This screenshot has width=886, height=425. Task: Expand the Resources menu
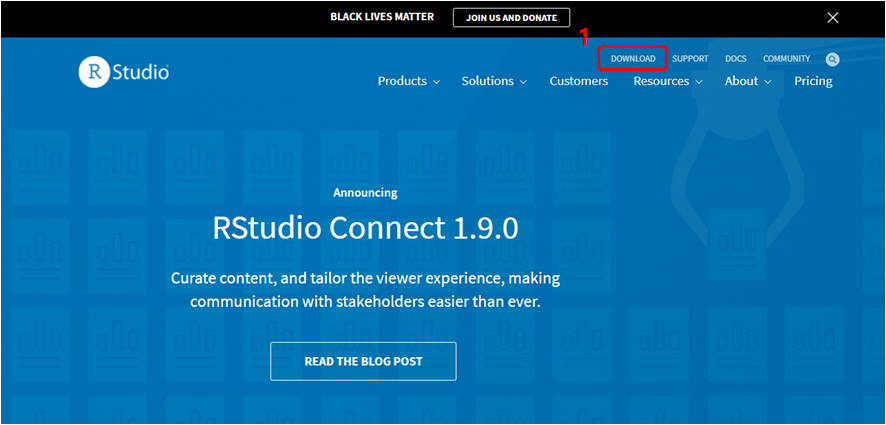pos(668,81)
